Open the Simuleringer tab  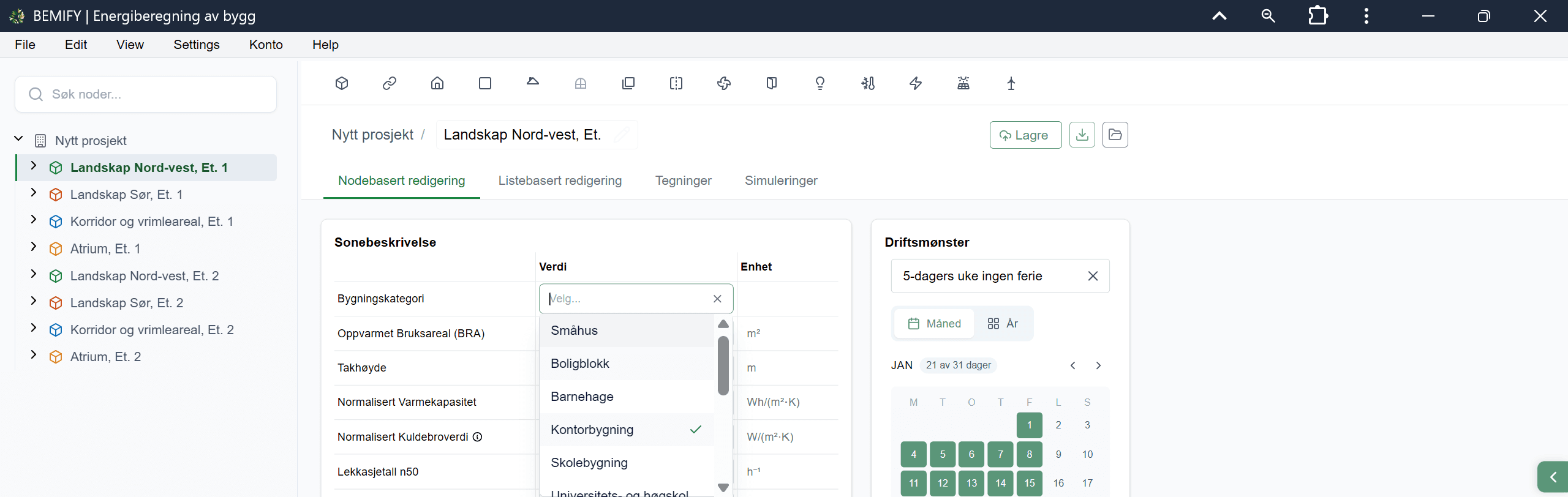pyautogui.click(x=781, y=181)
